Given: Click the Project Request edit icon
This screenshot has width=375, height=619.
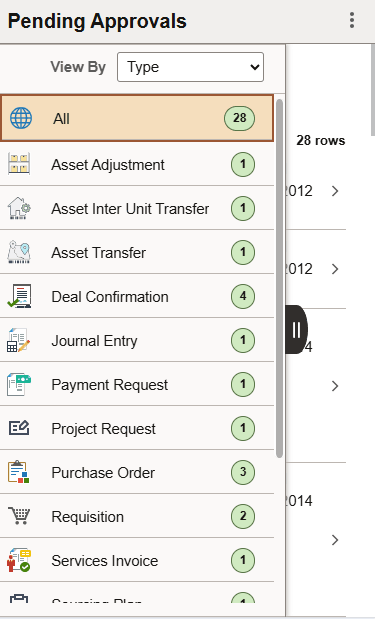Looking at the screenshot, I should point(19,428).
